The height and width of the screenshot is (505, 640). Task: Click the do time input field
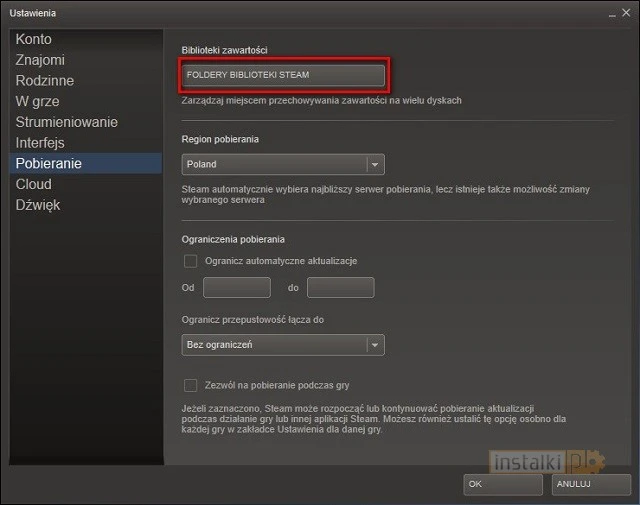pos(340,288)
